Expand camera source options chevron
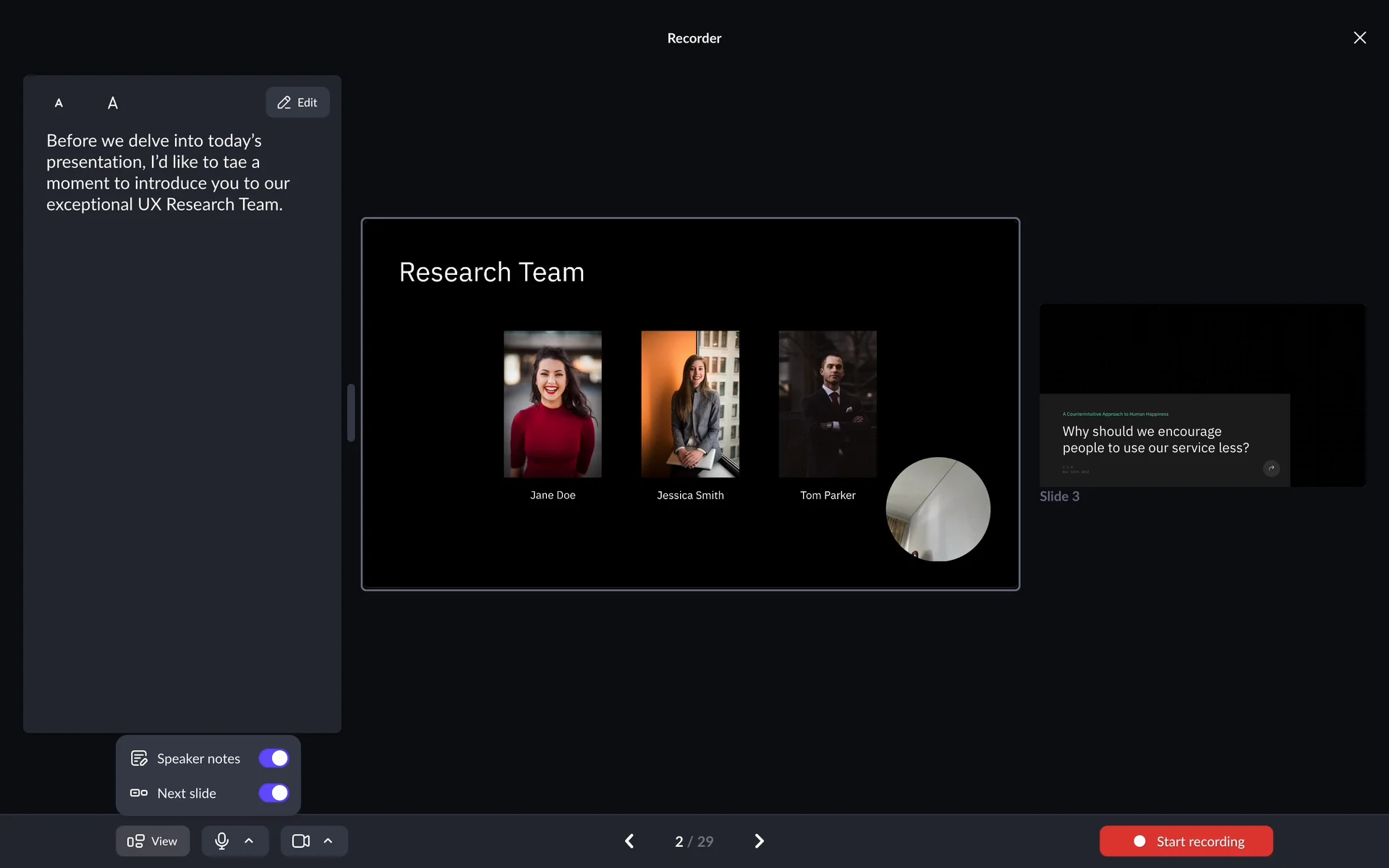The width and height of the screenshot is (1389, 868). 328,841
